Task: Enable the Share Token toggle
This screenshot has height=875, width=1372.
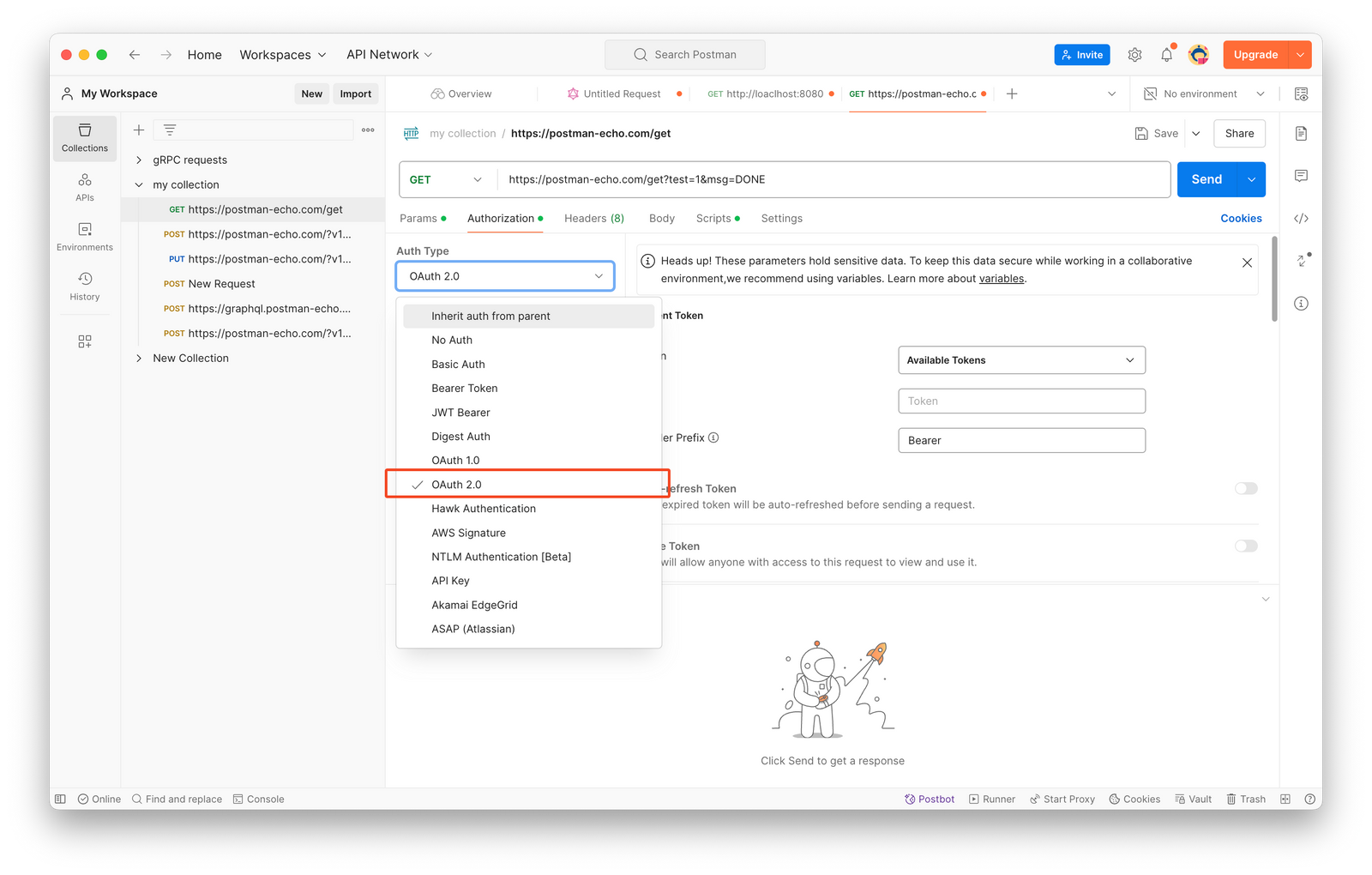Action: point(1246,546)
